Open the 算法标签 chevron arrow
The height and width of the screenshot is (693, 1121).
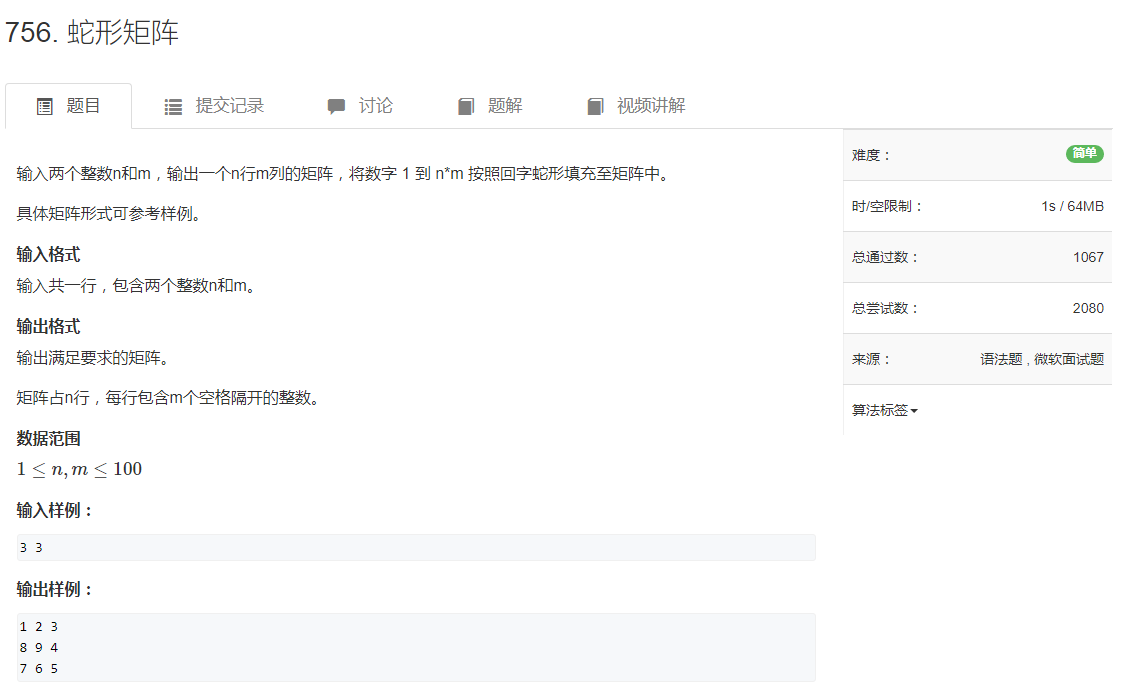click(913, 412)
